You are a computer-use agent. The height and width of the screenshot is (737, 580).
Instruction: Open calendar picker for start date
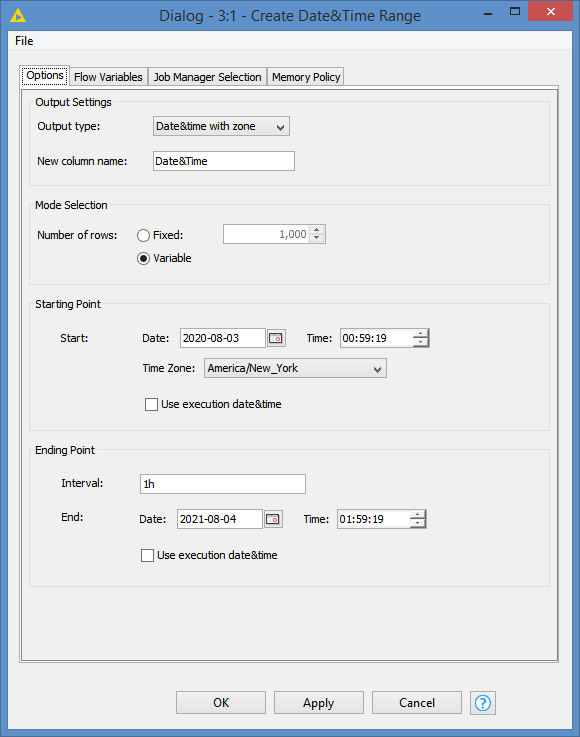pos(276,338)
